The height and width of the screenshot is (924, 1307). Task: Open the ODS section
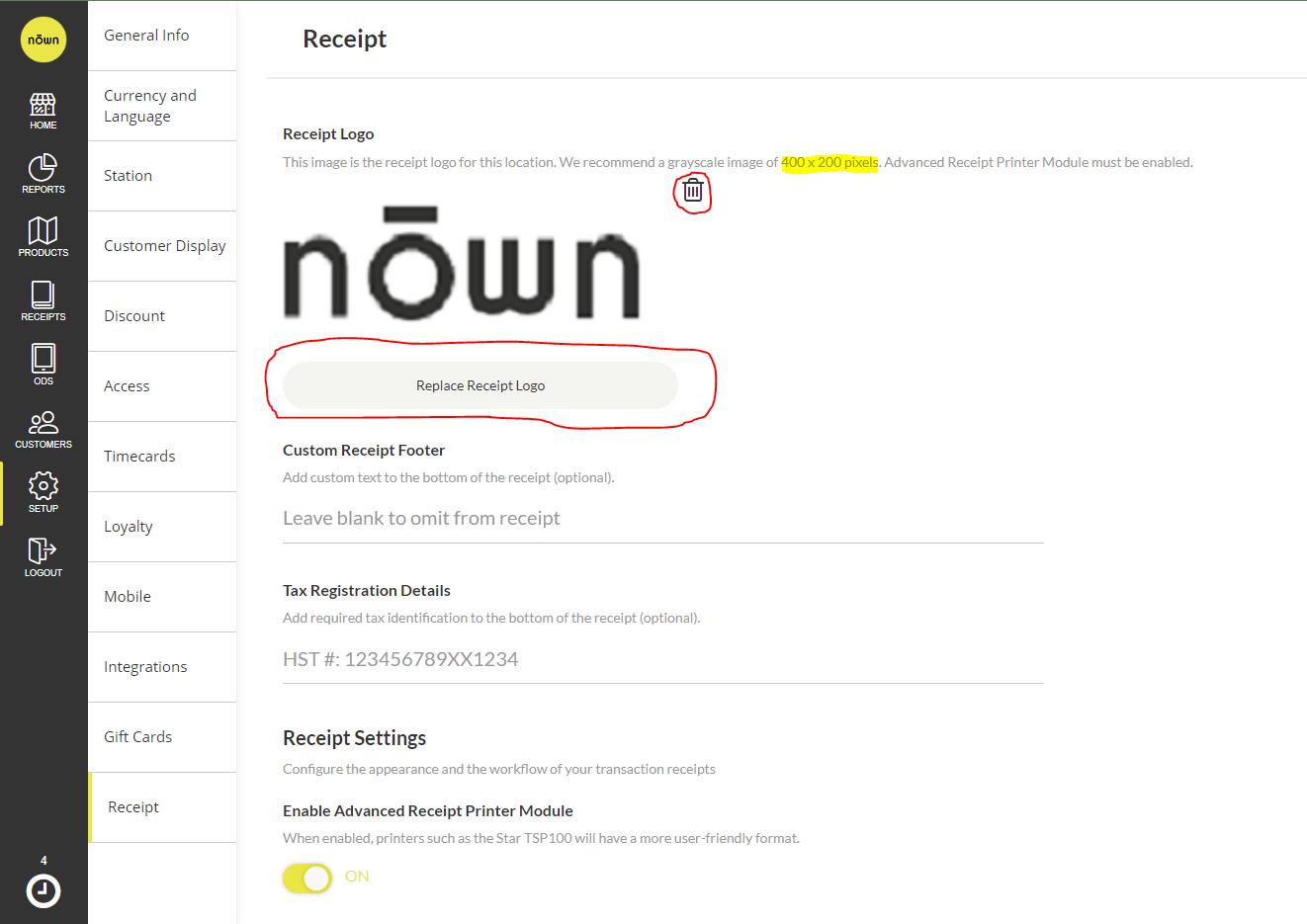coord(44,365)
